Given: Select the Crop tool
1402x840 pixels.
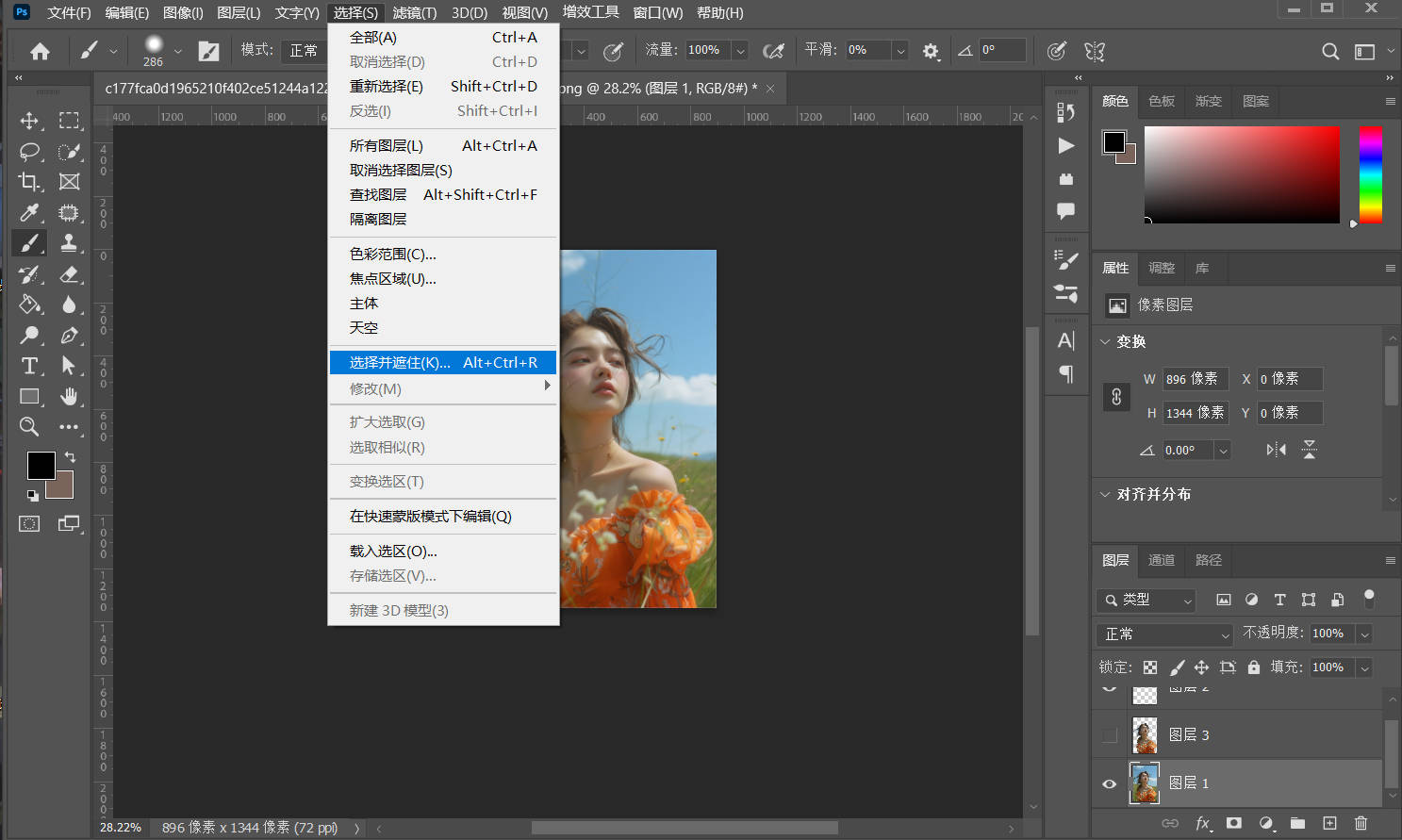Looking at the screenshot, I should tap(29, 182).
